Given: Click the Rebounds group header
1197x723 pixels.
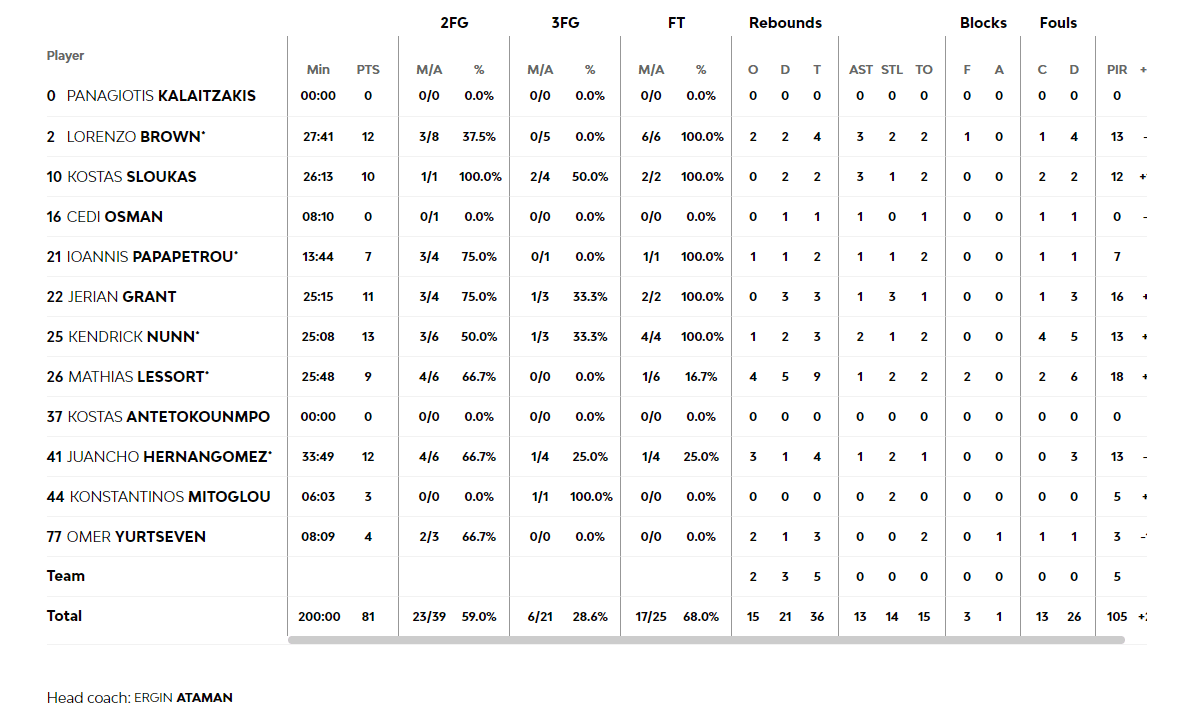Looking at the screenshot, I should coord(784,23).
